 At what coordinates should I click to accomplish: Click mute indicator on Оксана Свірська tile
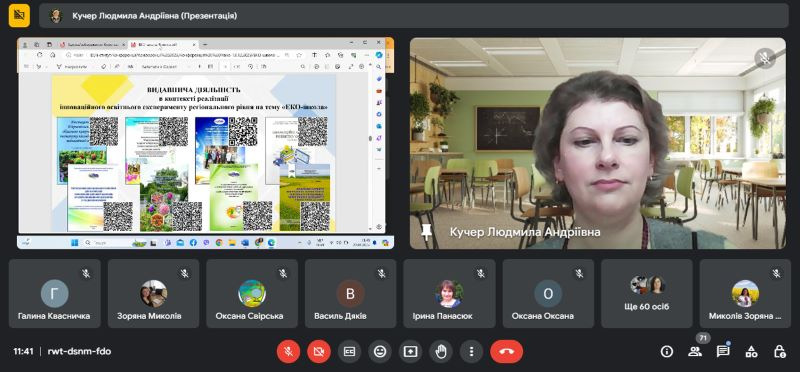283,274
